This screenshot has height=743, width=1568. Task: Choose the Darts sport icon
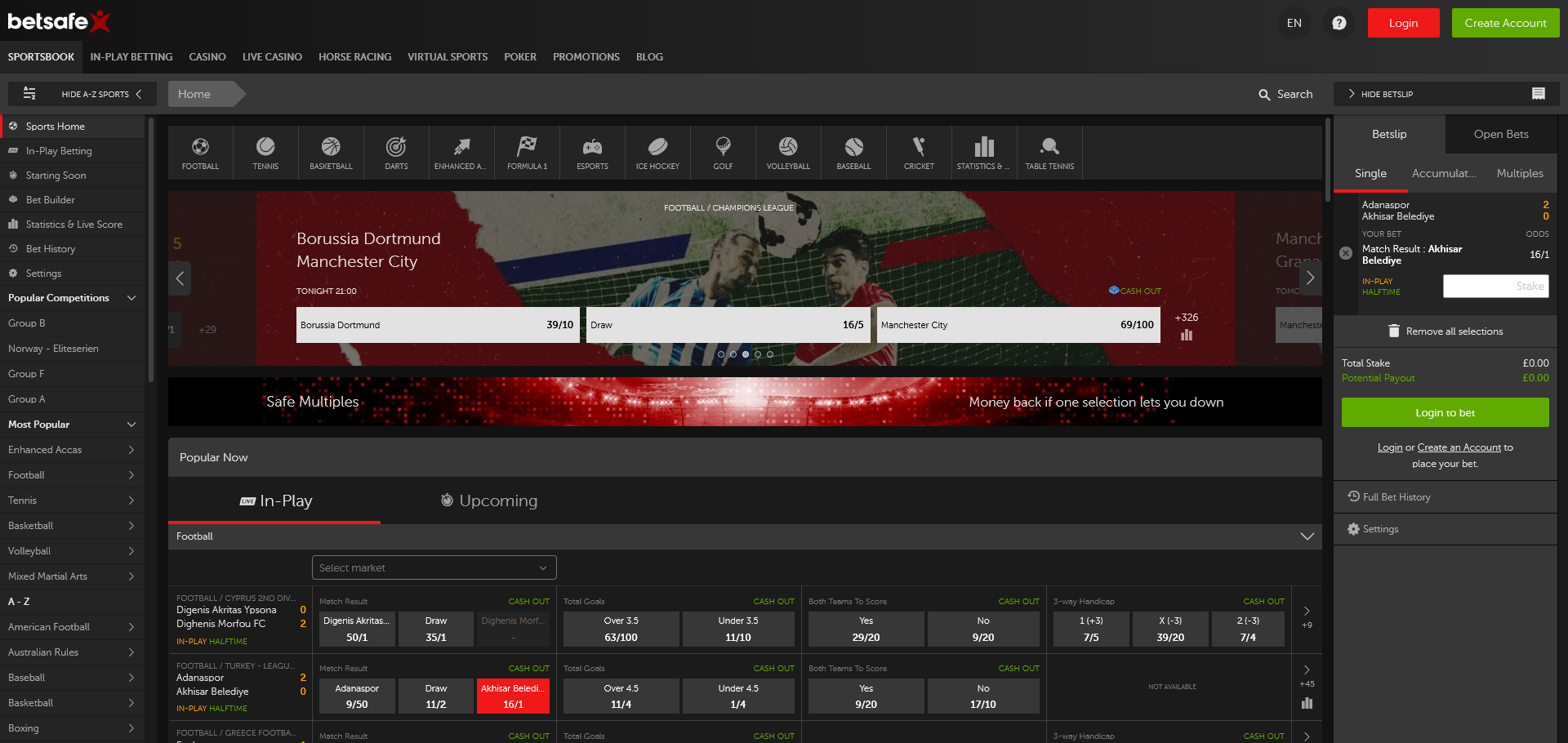point(396,153)
